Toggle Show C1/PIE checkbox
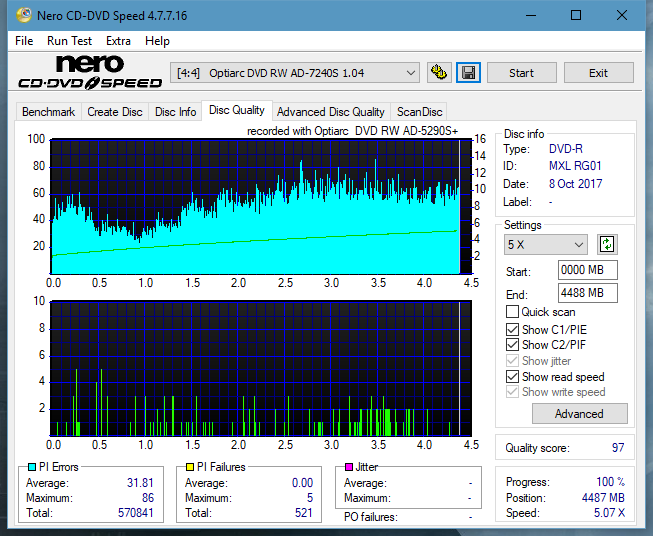 [512, 329]
